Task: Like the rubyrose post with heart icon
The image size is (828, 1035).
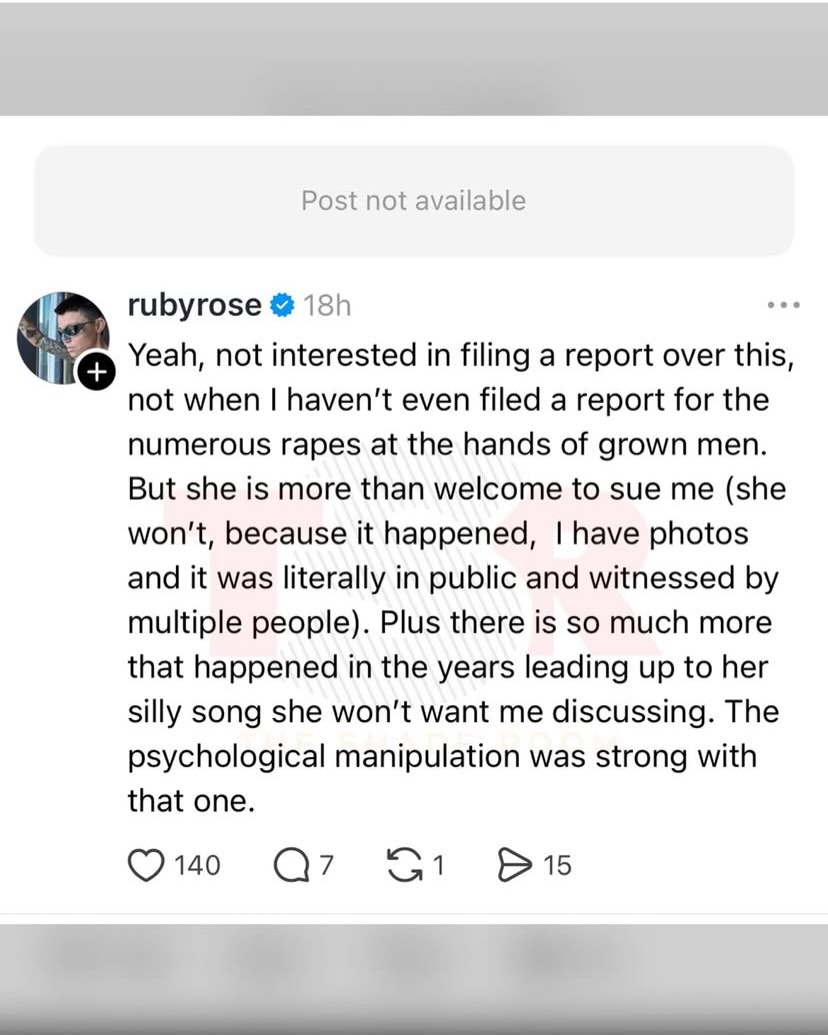Action: [146, 865]
